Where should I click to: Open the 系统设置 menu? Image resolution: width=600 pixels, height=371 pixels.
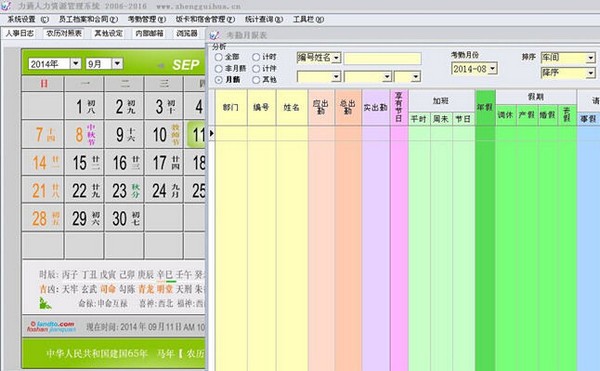[x=28, y=19]
